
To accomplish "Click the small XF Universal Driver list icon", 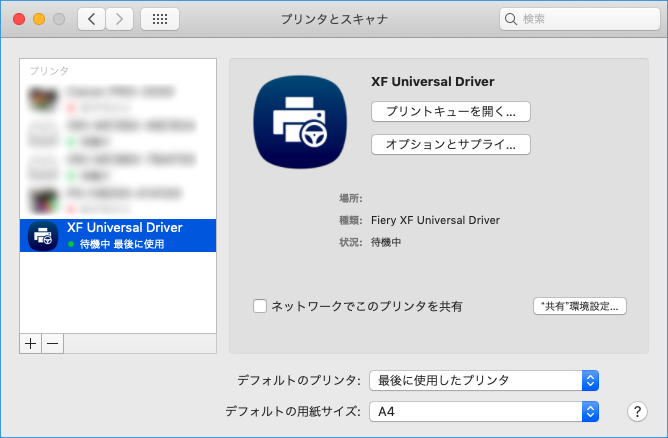I will (x=43, y=236).
